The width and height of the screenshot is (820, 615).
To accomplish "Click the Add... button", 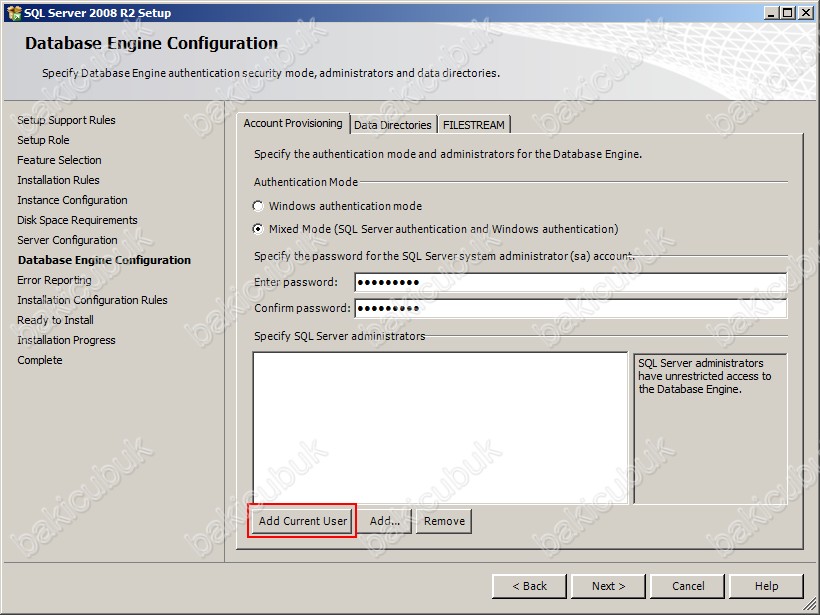I will 385,521.
